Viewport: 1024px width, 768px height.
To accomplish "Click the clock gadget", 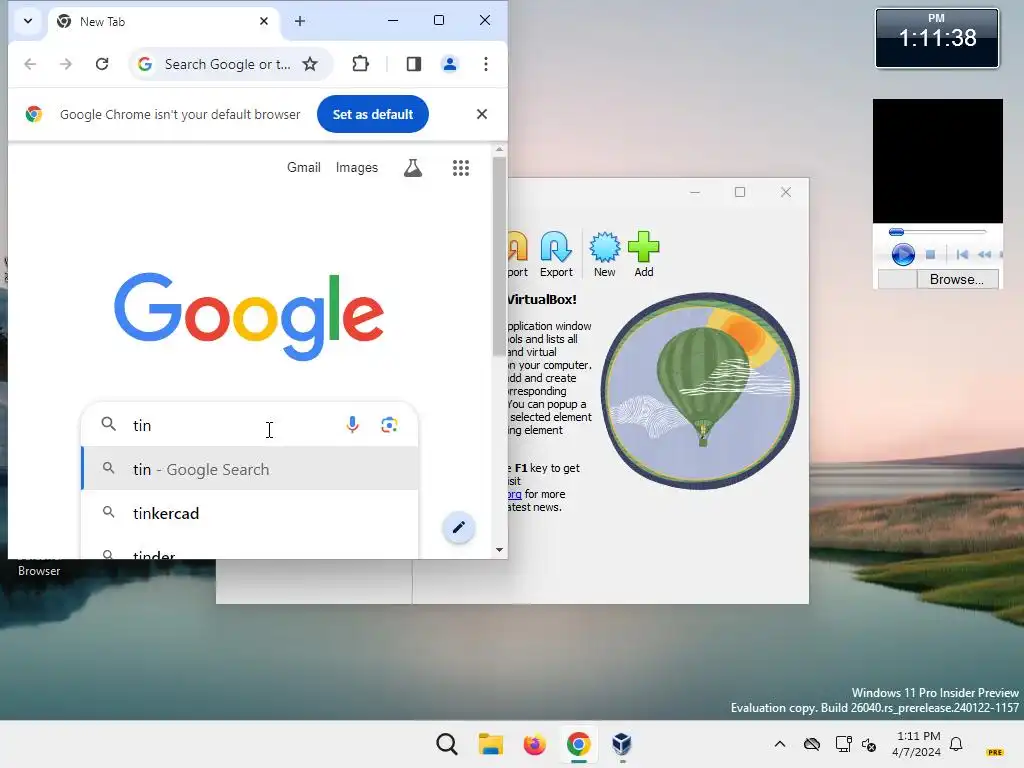I will pyautogui.click(x=937, y=38).
